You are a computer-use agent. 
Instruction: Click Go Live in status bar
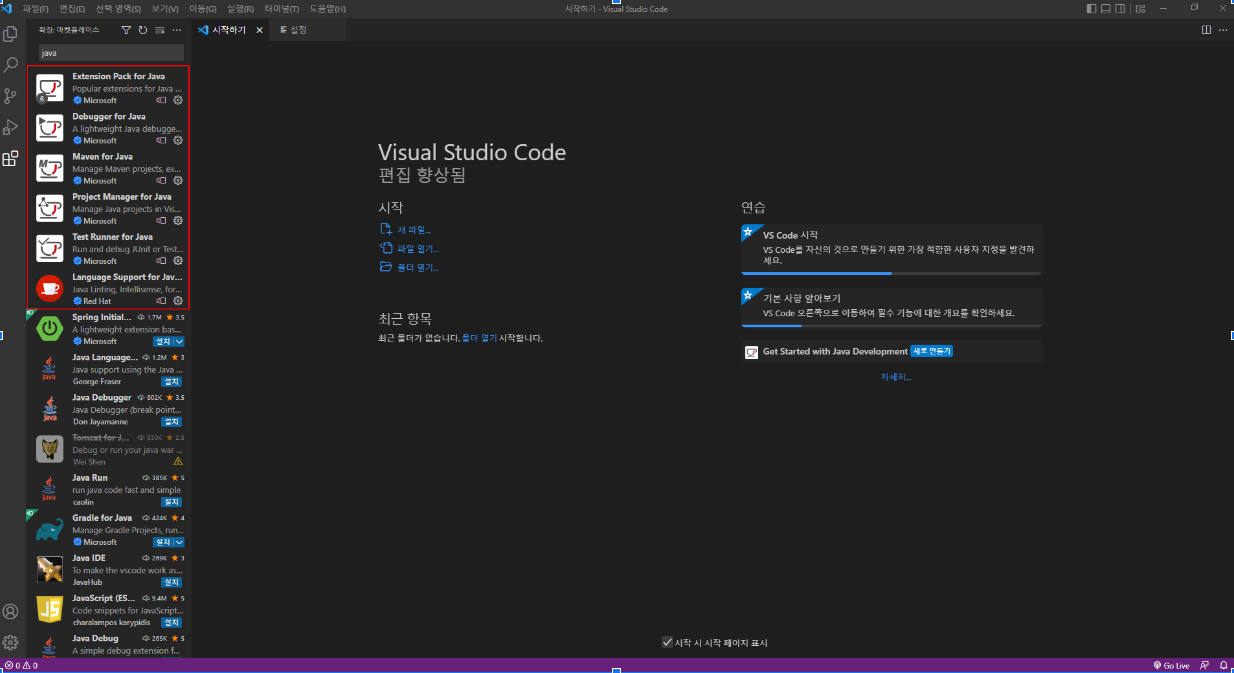point(1170,665)
